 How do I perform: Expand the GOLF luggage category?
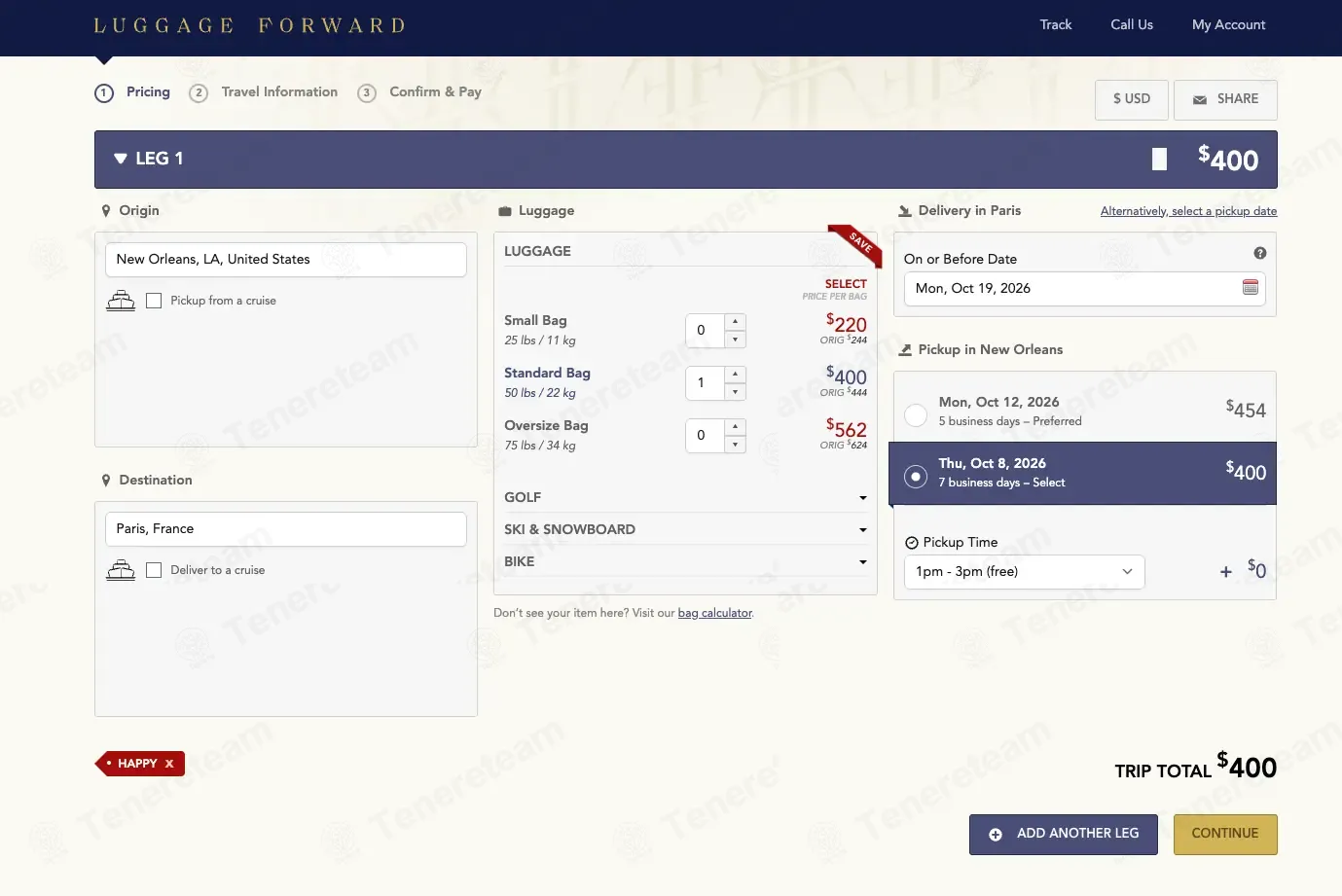685,497
